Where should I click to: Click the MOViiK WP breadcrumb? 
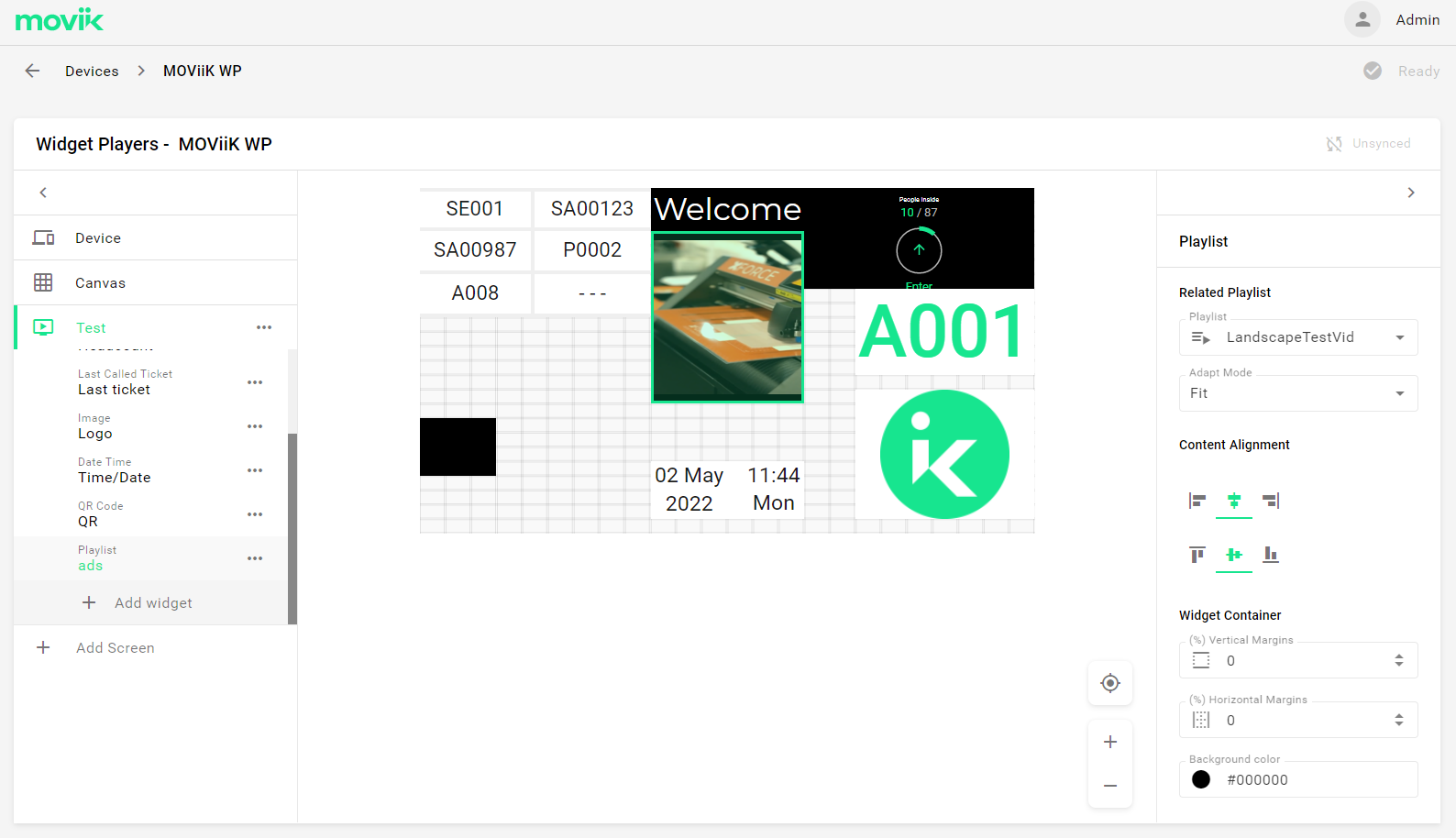coord(203,71)
